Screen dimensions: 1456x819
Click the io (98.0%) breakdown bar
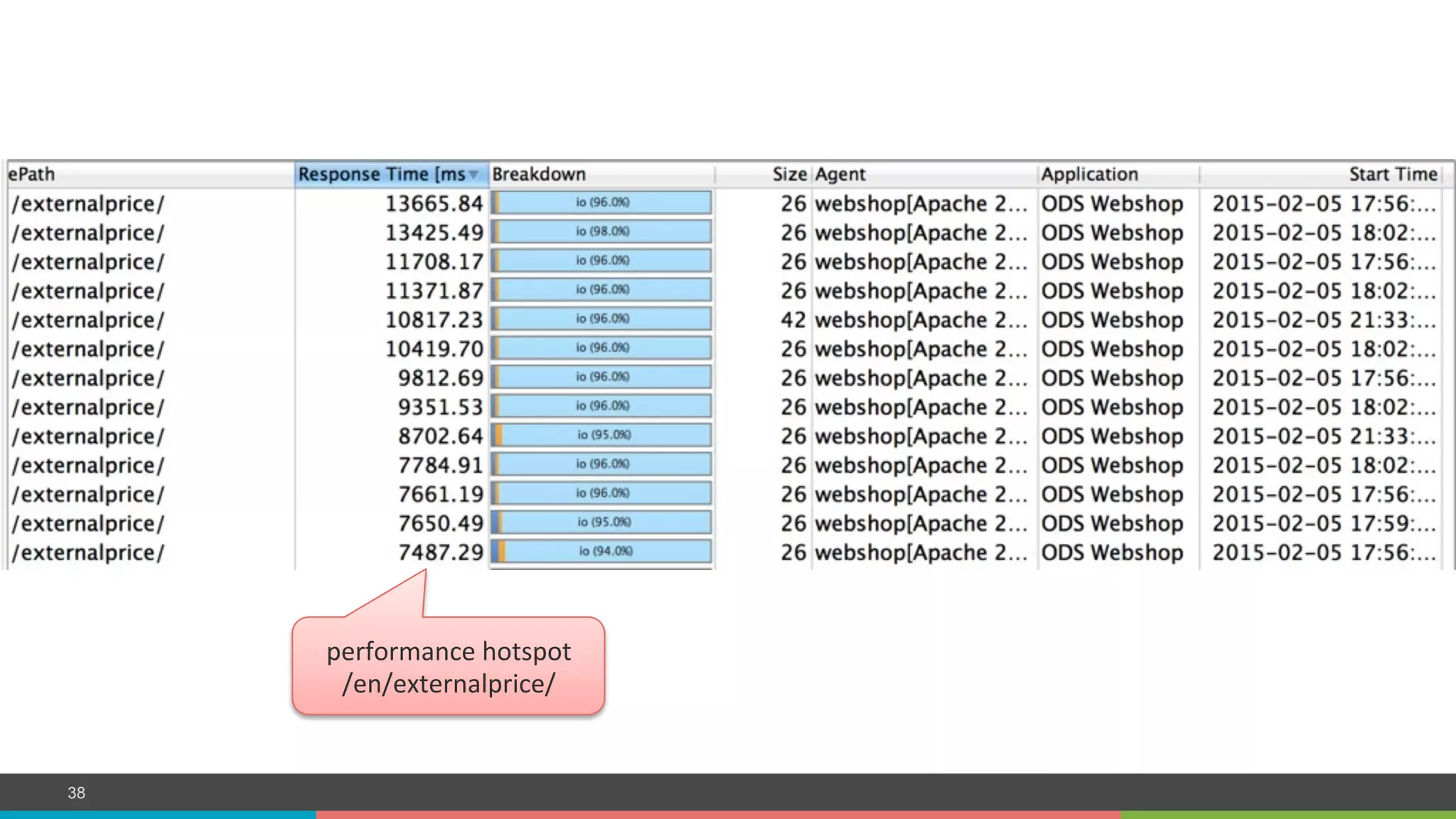pyautogui.click(x=601, y=232)
